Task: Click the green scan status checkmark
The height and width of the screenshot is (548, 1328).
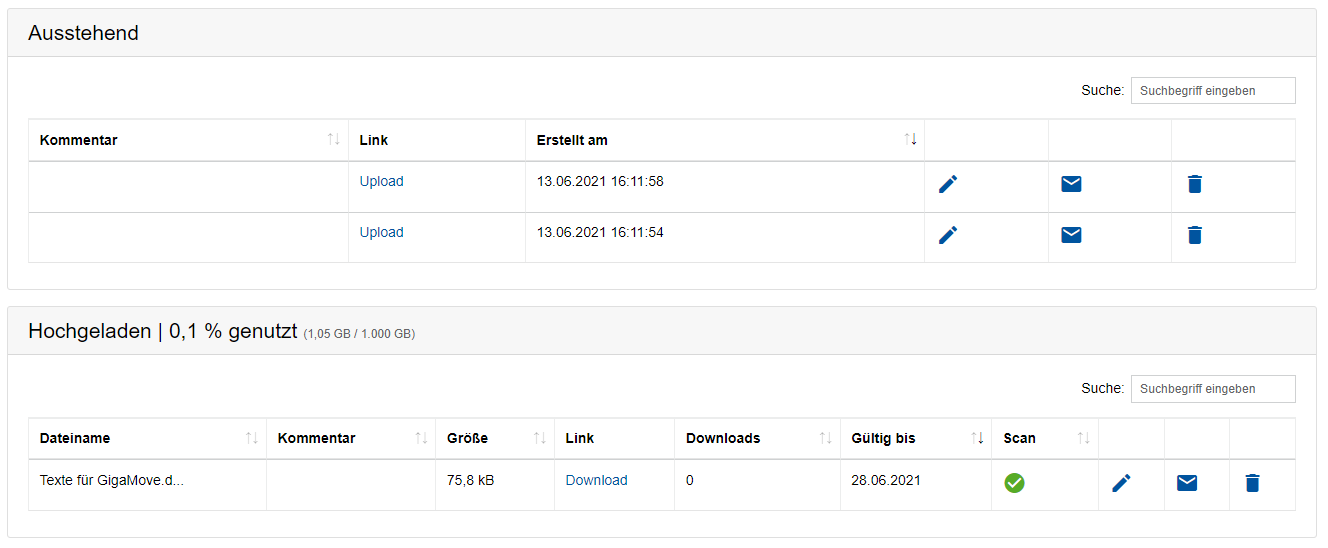Action: pyautogui.click(x=1015, y=483)
